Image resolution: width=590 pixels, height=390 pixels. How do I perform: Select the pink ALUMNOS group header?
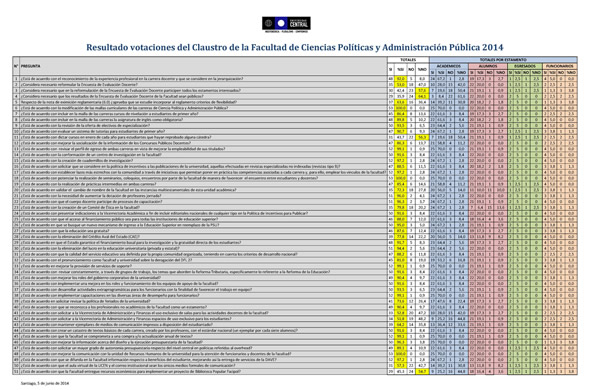(x=488, y=66)
